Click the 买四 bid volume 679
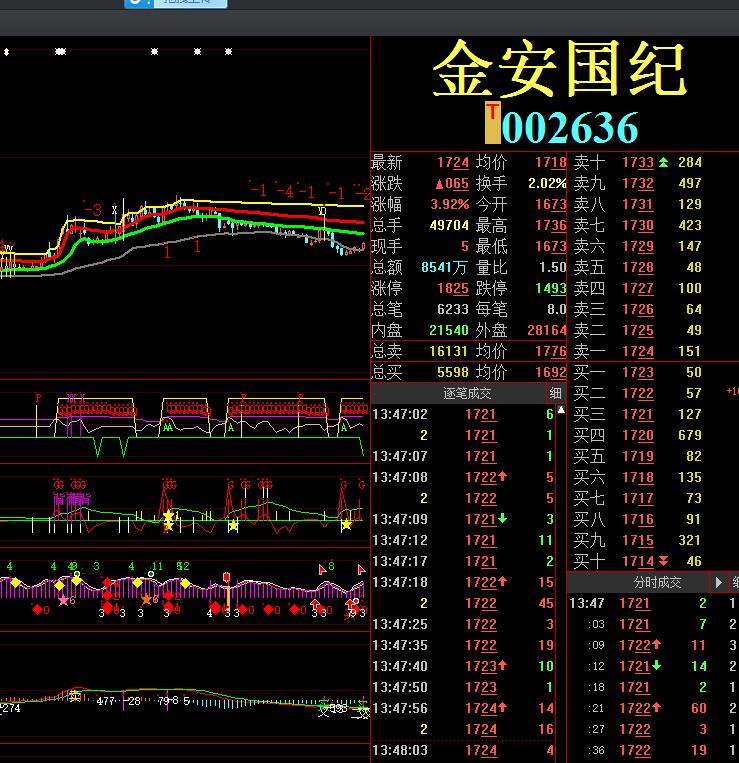 690,435
